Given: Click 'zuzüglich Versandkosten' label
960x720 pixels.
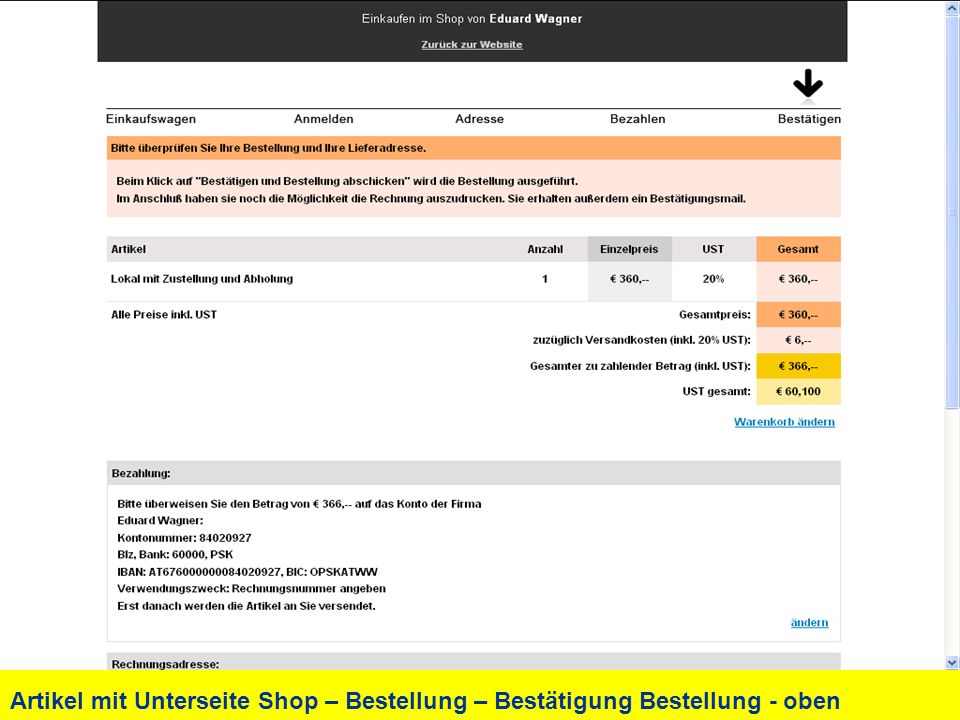Looking at the screenshot, I should (x=642, y=340).
